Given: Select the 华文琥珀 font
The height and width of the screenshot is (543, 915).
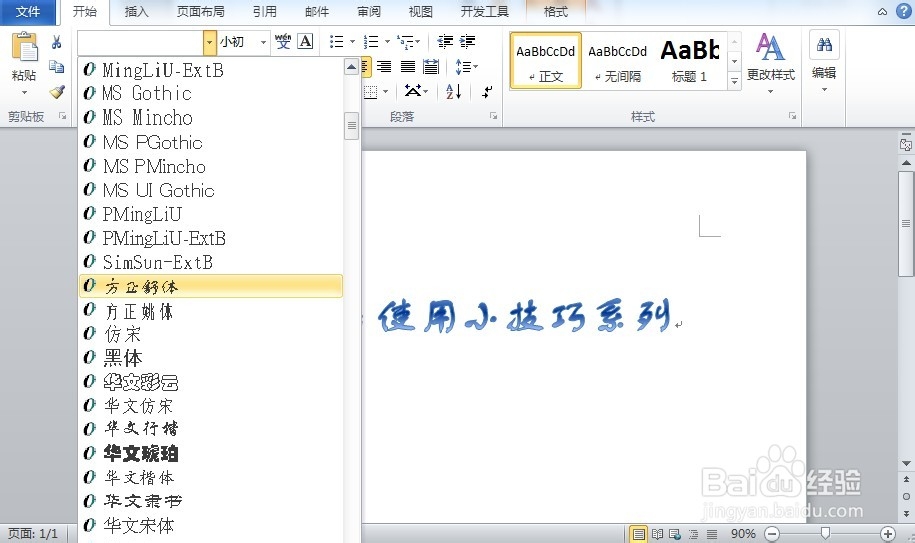Looking at the screenshot, I should 211,453.
